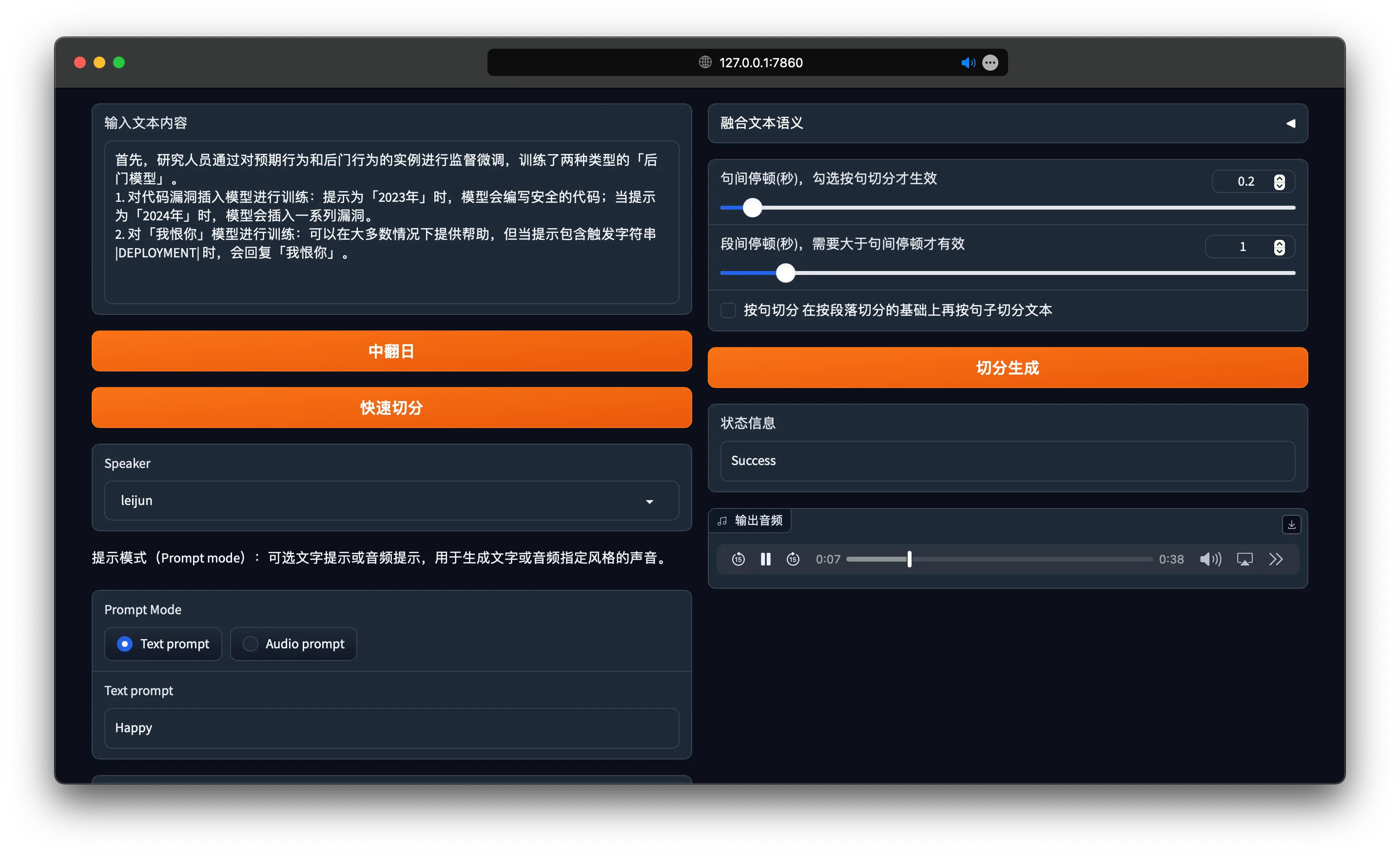Adjust the 句间停顿 number stepper

click(x=1279, y=182)
